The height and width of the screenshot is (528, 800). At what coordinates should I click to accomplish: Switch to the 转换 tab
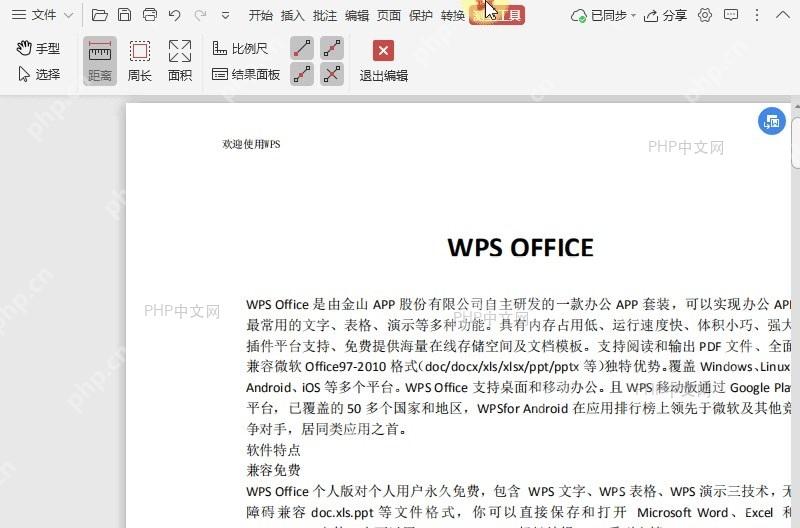[x=453, y=16]
